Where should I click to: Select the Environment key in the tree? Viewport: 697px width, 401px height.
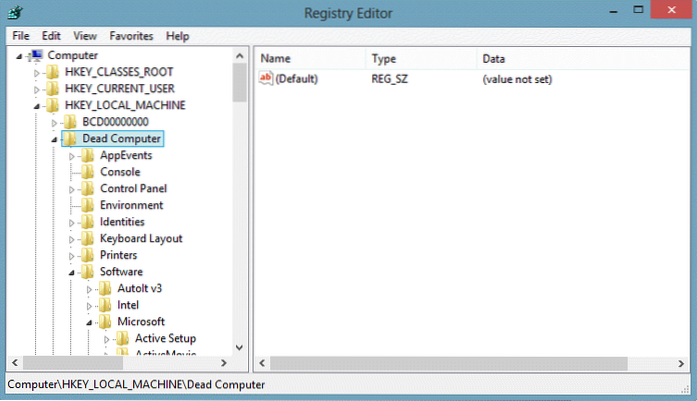[x=131, y=205]
